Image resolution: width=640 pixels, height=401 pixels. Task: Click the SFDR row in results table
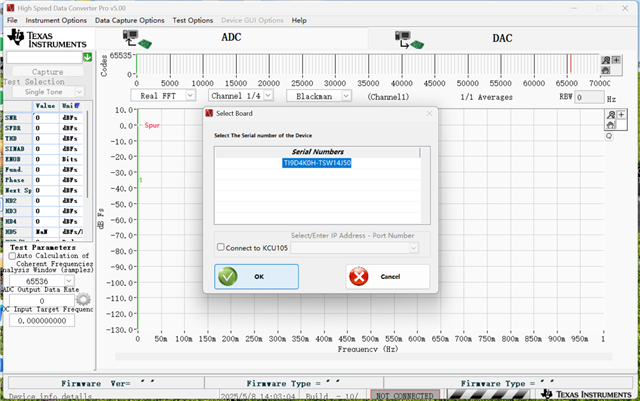pos(44,128)
